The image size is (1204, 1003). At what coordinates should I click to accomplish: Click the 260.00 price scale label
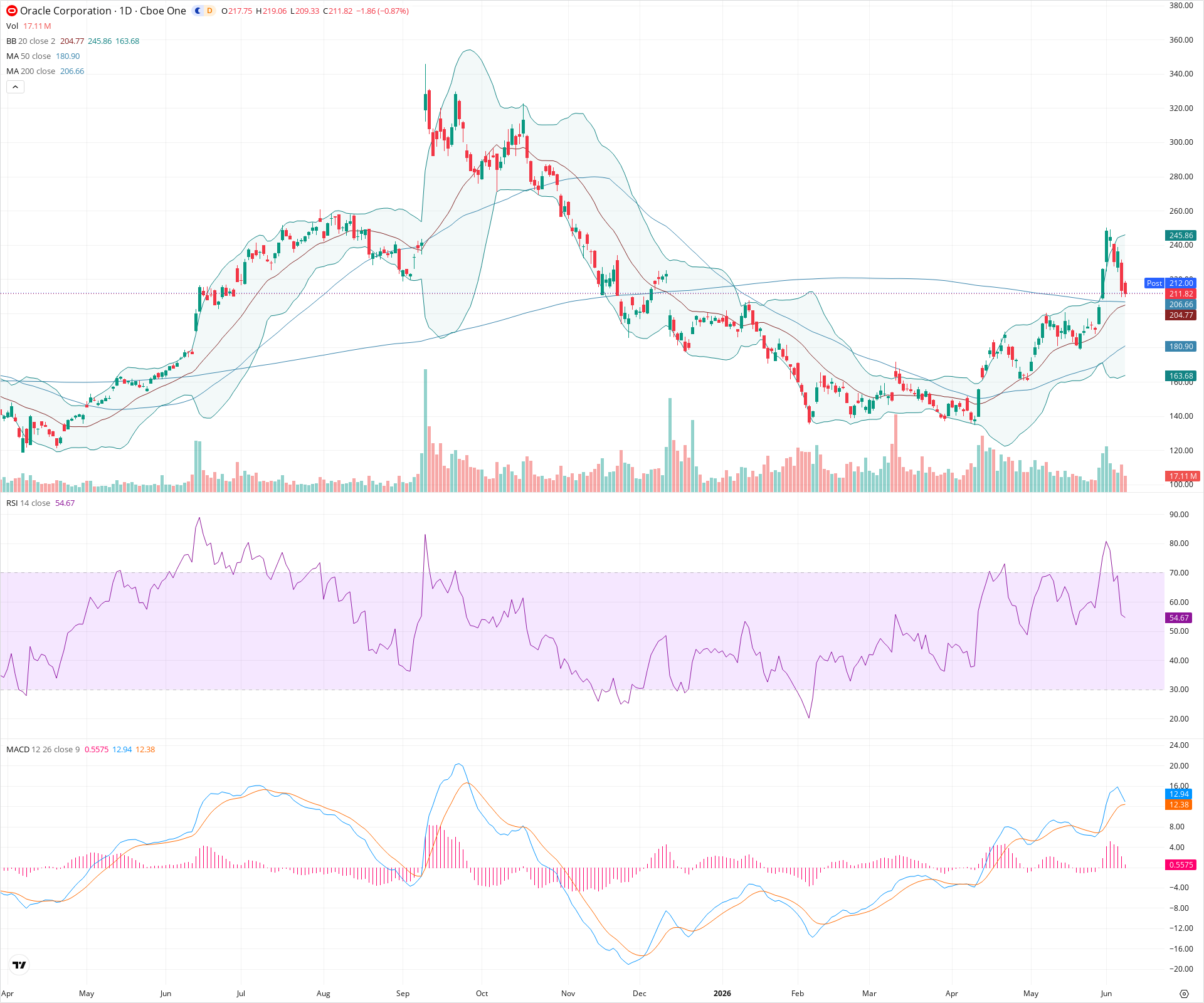1181,211
